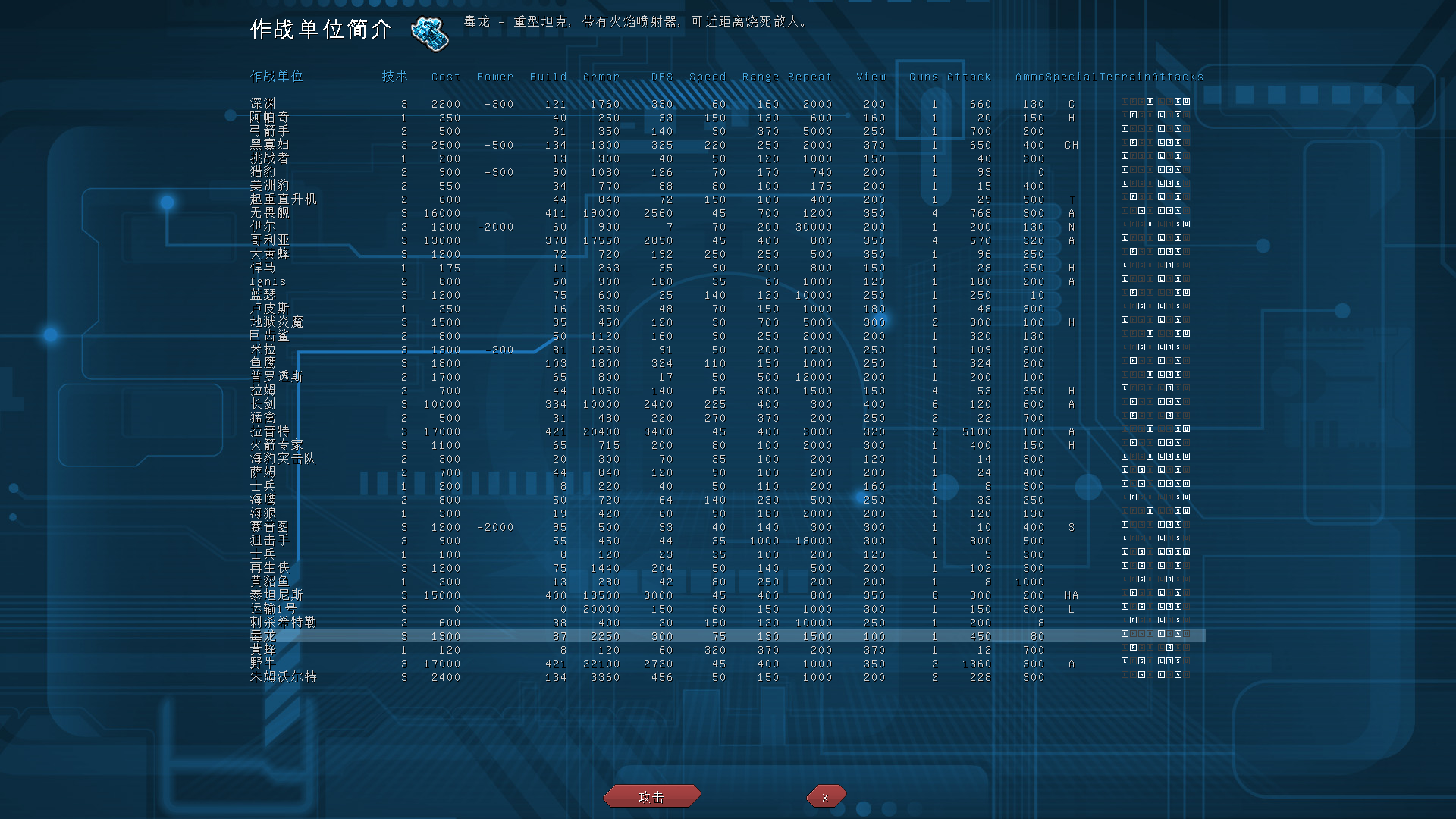Select the 挑战者 unit row
1456x819 pixels.
(x=727, y=158)
